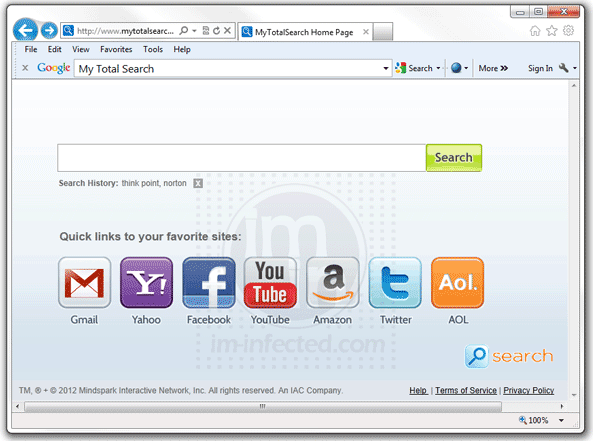Open Favorites with the star icon
Image resolution: width=593 pixels, height=441 pixels.
(552, 31)
